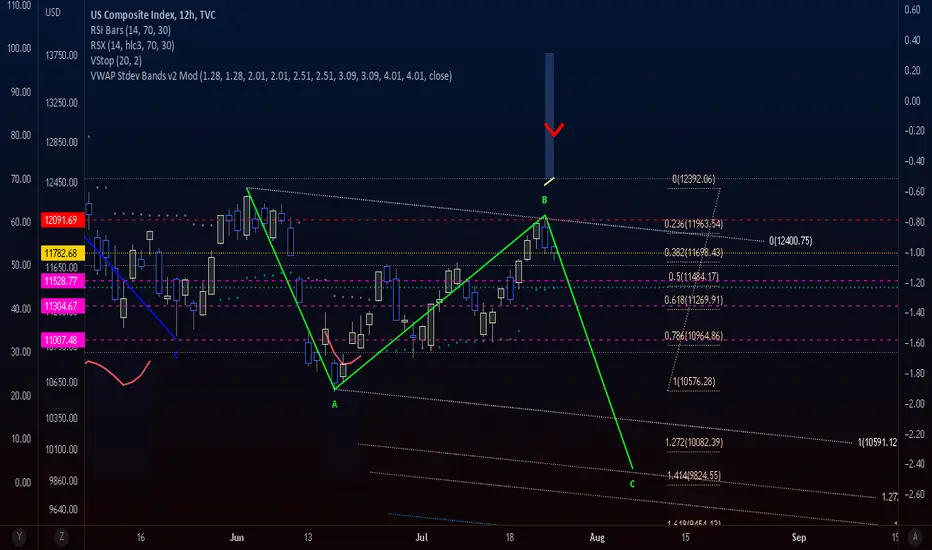This screenshot has width=932, height=550.
Task: Click the 0(12392.06) Fibonacci level label
Action: pos(693,179)
